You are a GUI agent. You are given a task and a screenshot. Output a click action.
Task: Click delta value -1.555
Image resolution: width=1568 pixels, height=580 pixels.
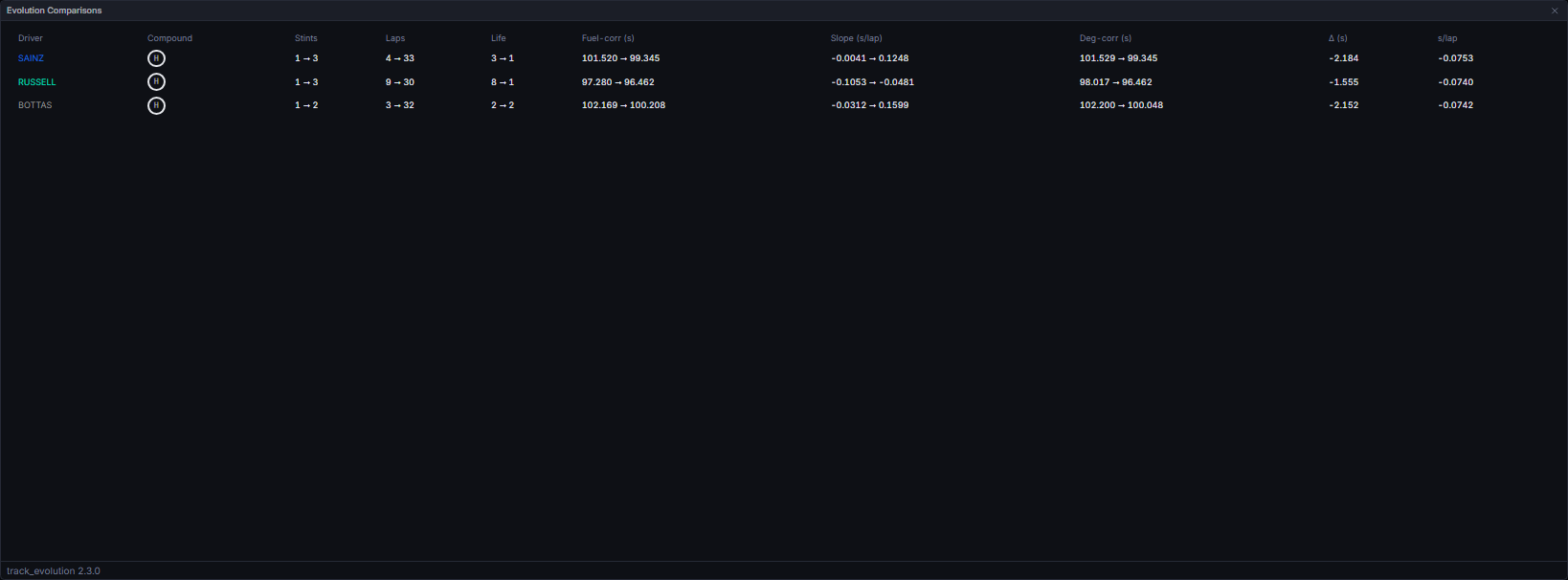point(1344,82)
